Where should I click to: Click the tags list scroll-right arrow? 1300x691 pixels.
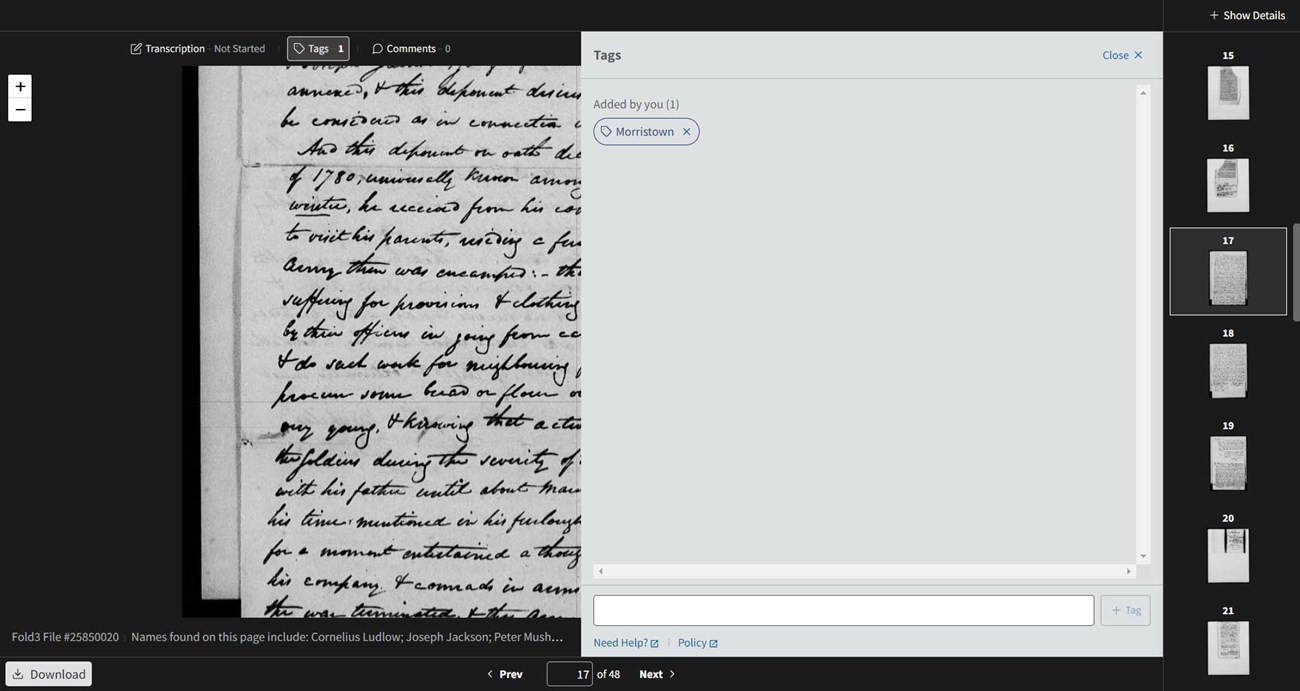(x=1129, y=571)
